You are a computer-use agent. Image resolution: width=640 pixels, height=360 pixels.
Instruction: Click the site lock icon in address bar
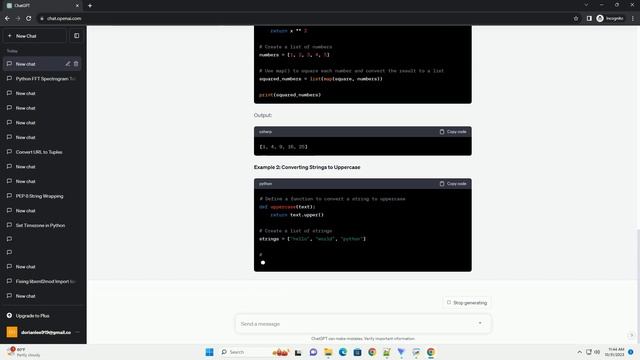click(x=42, y=18)
